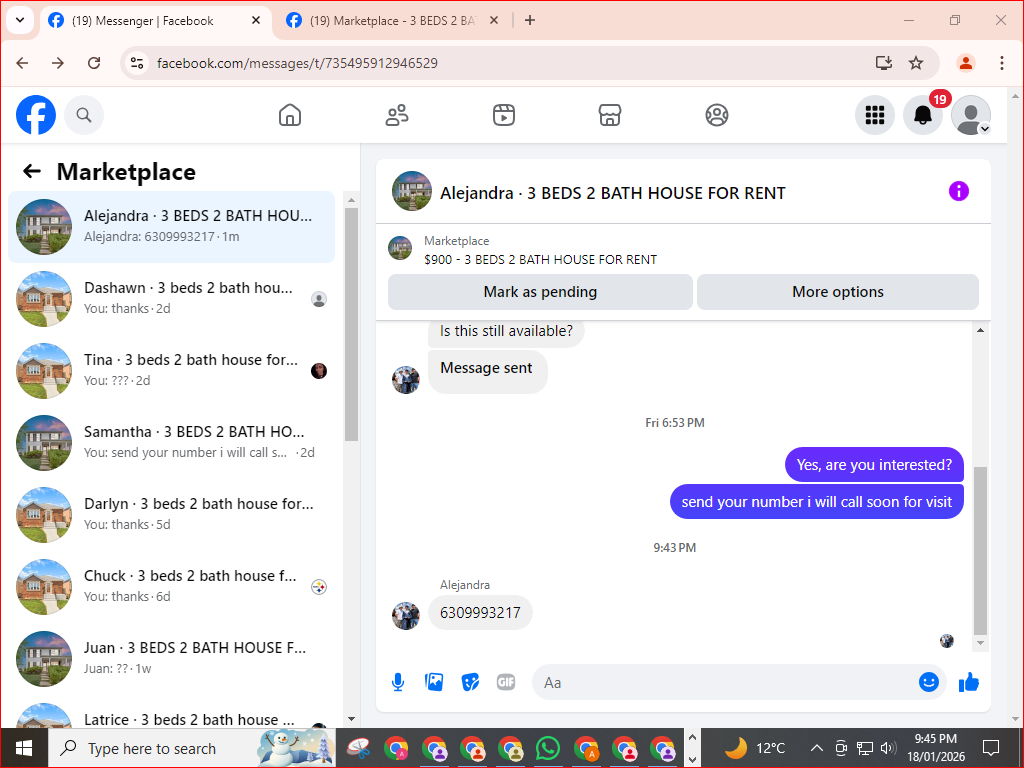Viewport: 1024px width, 768px height.
Task: Open the volume control in tray
Action: (x=888, y=748)
